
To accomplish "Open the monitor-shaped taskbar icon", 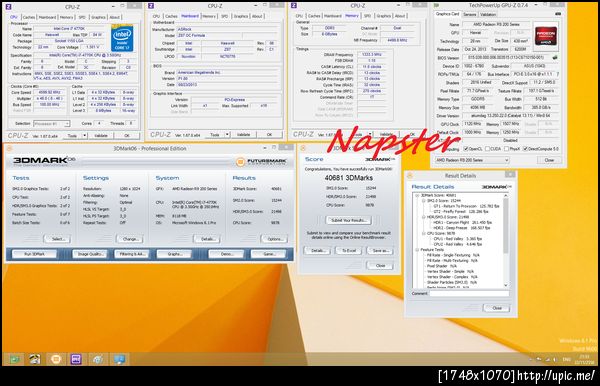I will (x=119, y=359).
